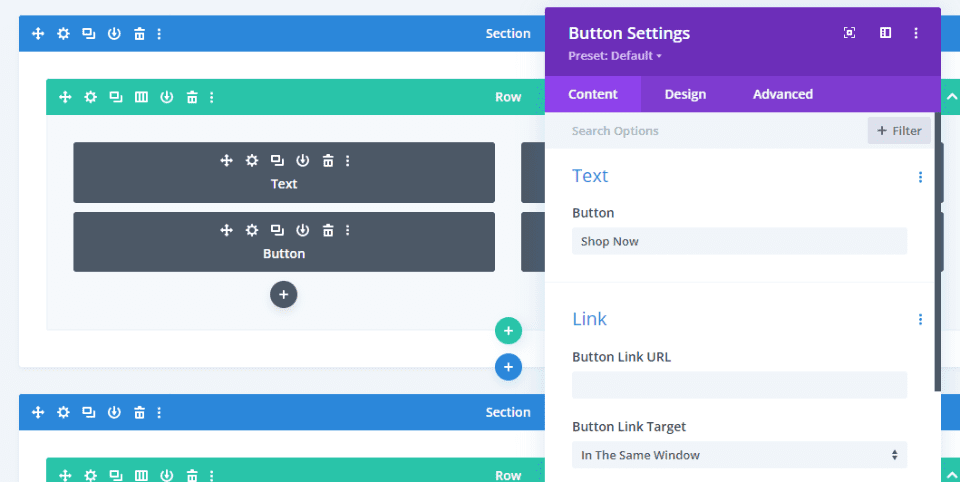Switch to the Advanced tab
This screenshot has height=482, width=960.
[783, 94]
